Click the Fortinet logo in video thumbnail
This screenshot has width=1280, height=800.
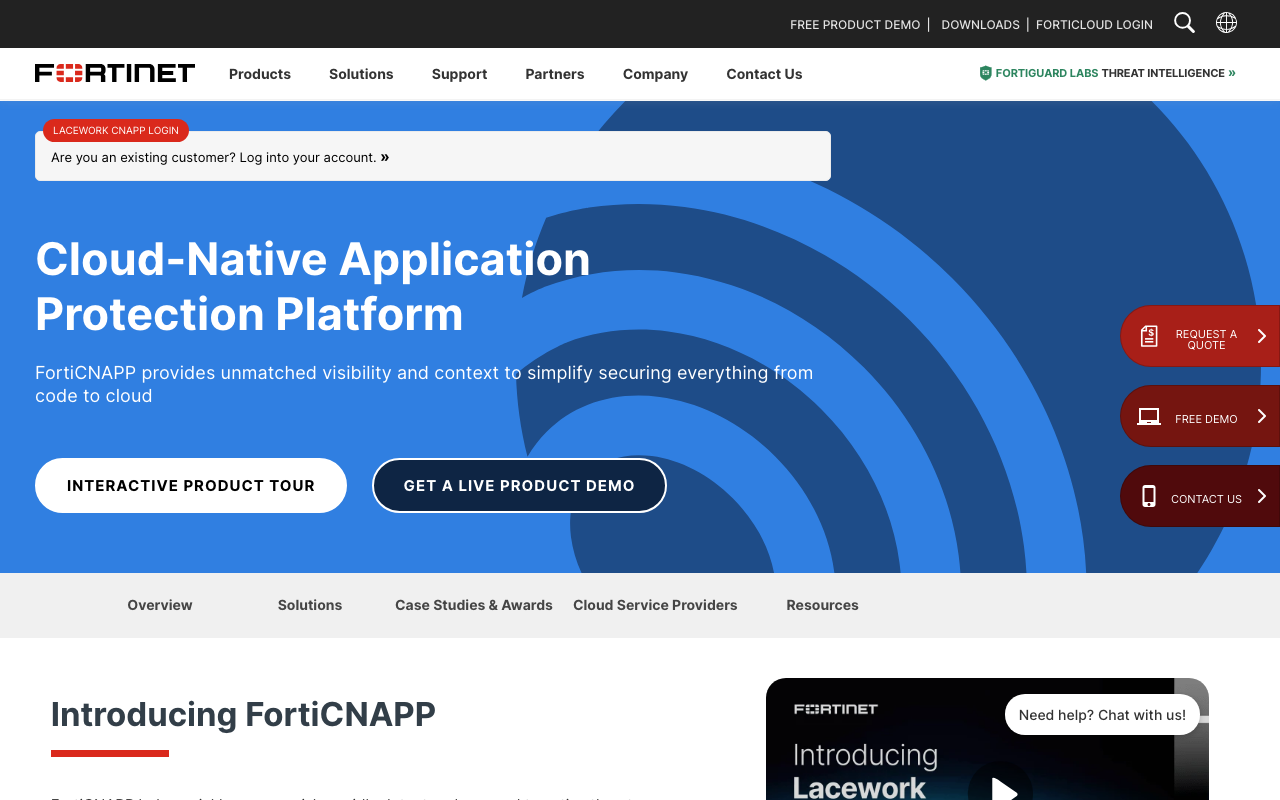[836, 709]
